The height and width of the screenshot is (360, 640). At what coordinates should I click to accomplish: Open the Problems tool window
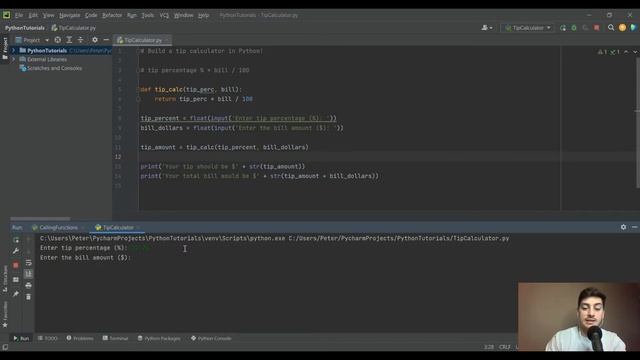point(80,338)
